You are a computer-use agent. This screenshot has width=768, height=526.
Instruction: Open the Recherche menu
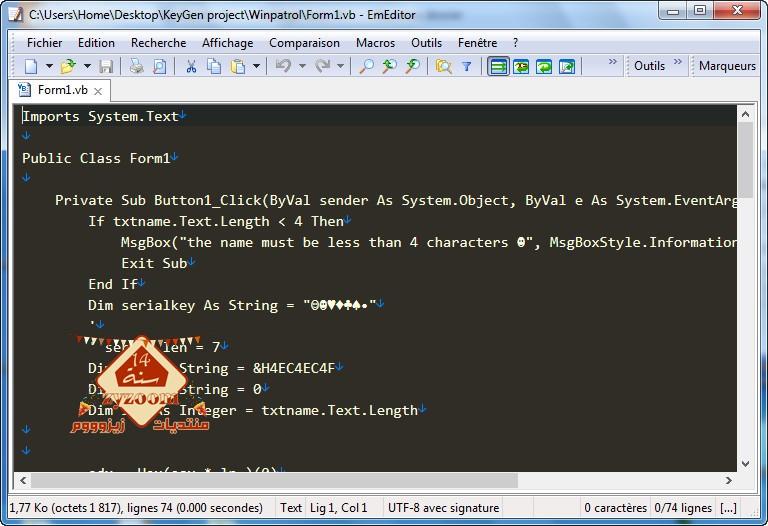158,43
